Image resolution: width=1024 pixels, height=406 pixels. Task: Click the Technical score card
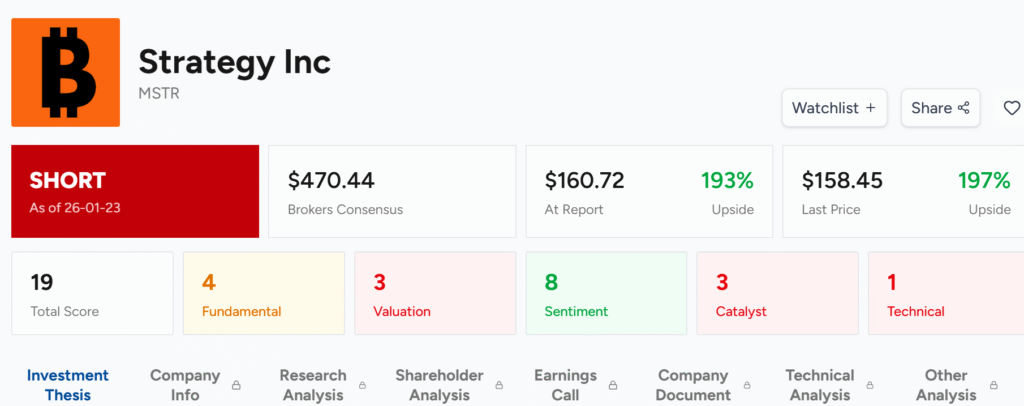click(945, 293)
